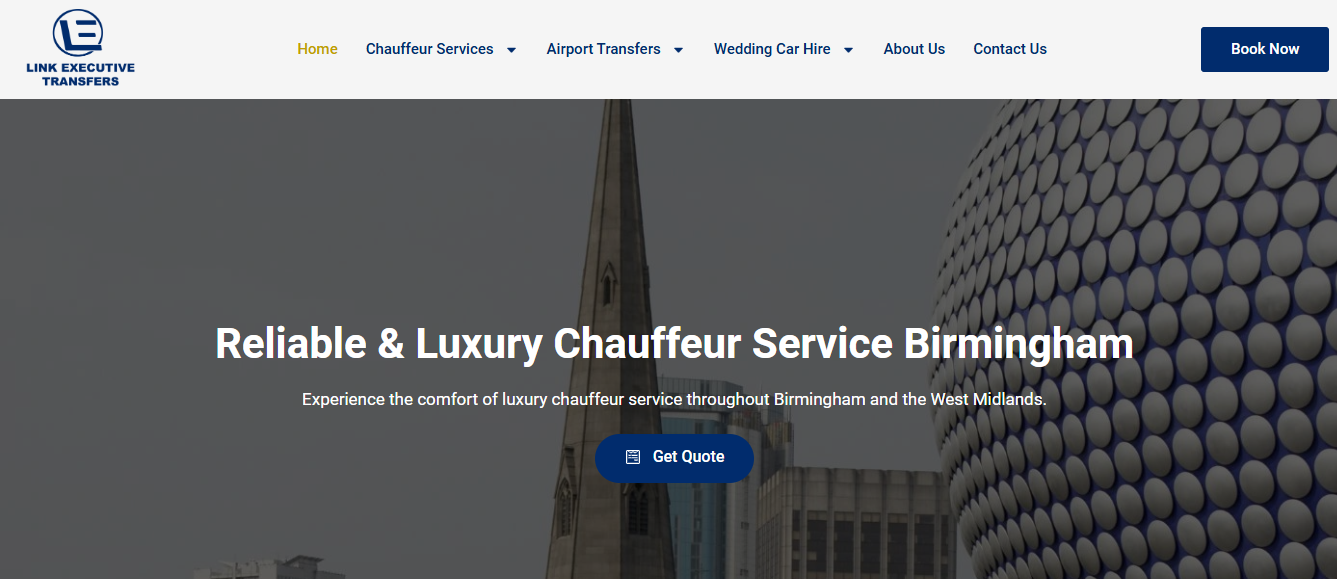Click the Experience the comfort subtitle text
The height and width of the screenshot is (579, 1337).
[674, 399]
